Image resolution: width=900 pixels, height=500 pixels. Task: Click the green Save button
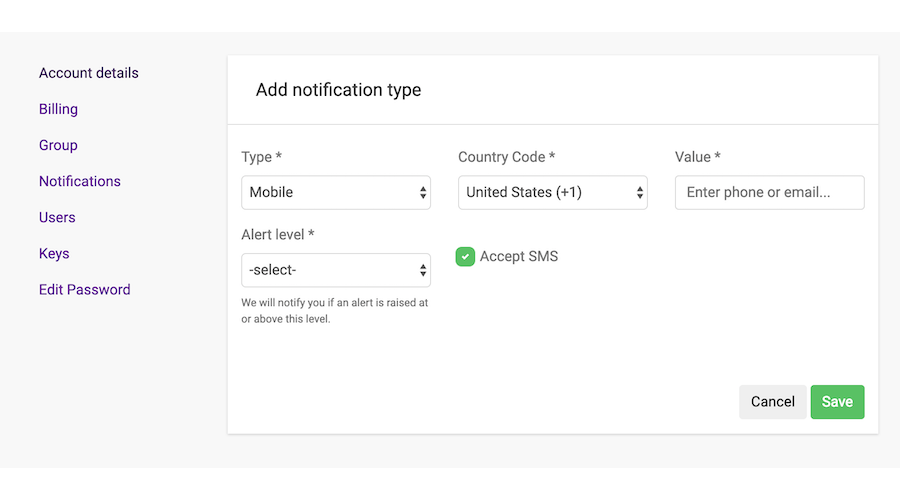[x=837, y=402]
